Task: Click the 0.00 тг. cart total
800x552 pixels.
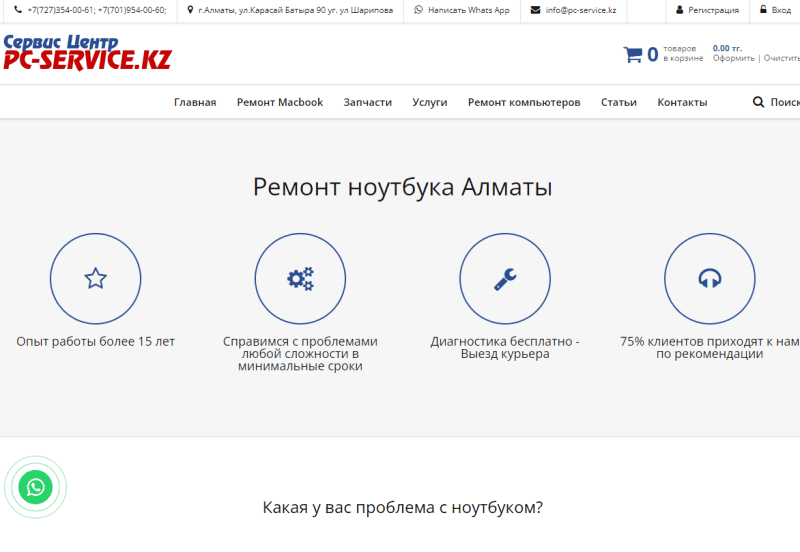Action: point(727,48)
